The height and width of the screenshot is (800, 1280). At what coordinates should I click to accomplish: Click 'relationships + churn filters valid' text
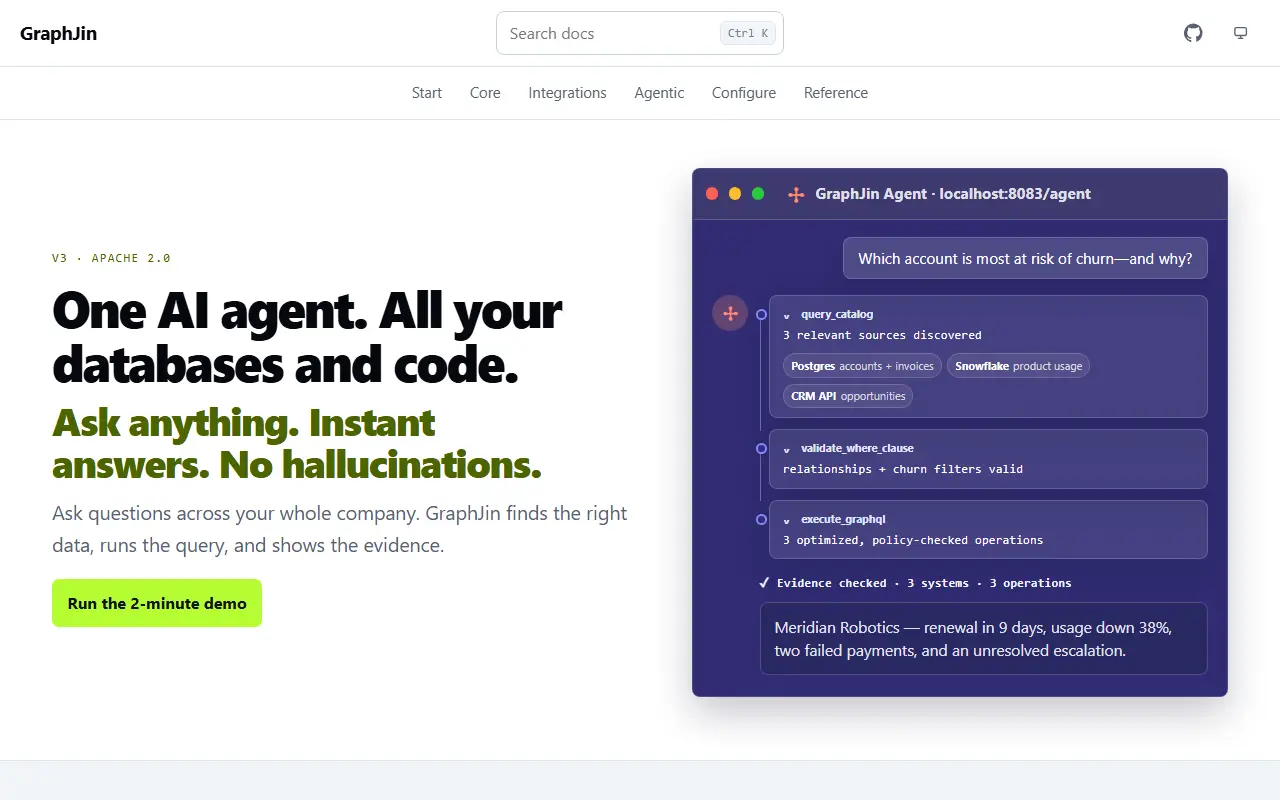(x=903, y=469)
